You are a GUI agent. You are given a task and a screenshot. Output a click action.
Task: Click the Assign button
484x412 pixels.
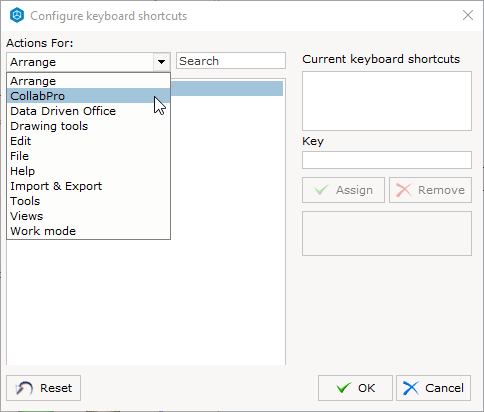click(343, 190)
